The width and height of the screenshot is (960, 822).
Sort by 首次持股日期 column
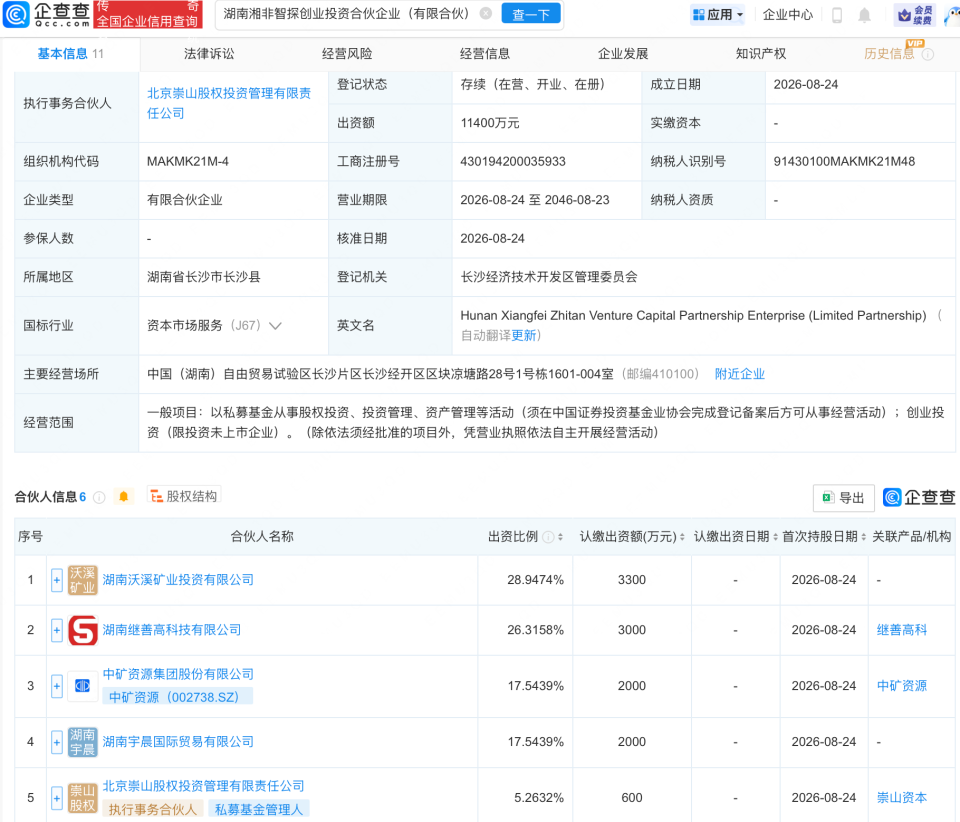(x=863, y=537)
